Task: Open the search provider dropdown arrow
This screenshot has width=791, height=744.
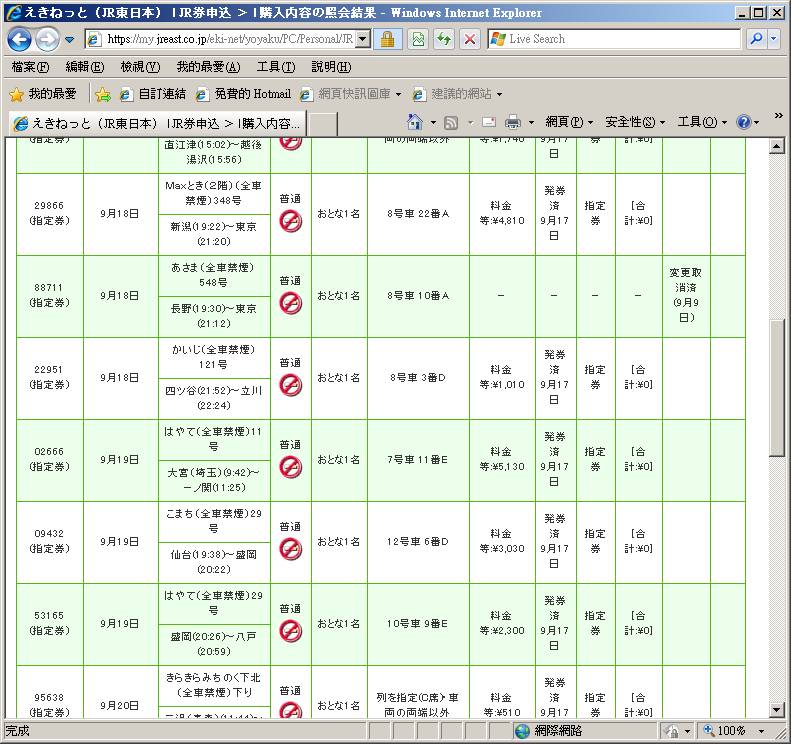Action: click(774, 39)
